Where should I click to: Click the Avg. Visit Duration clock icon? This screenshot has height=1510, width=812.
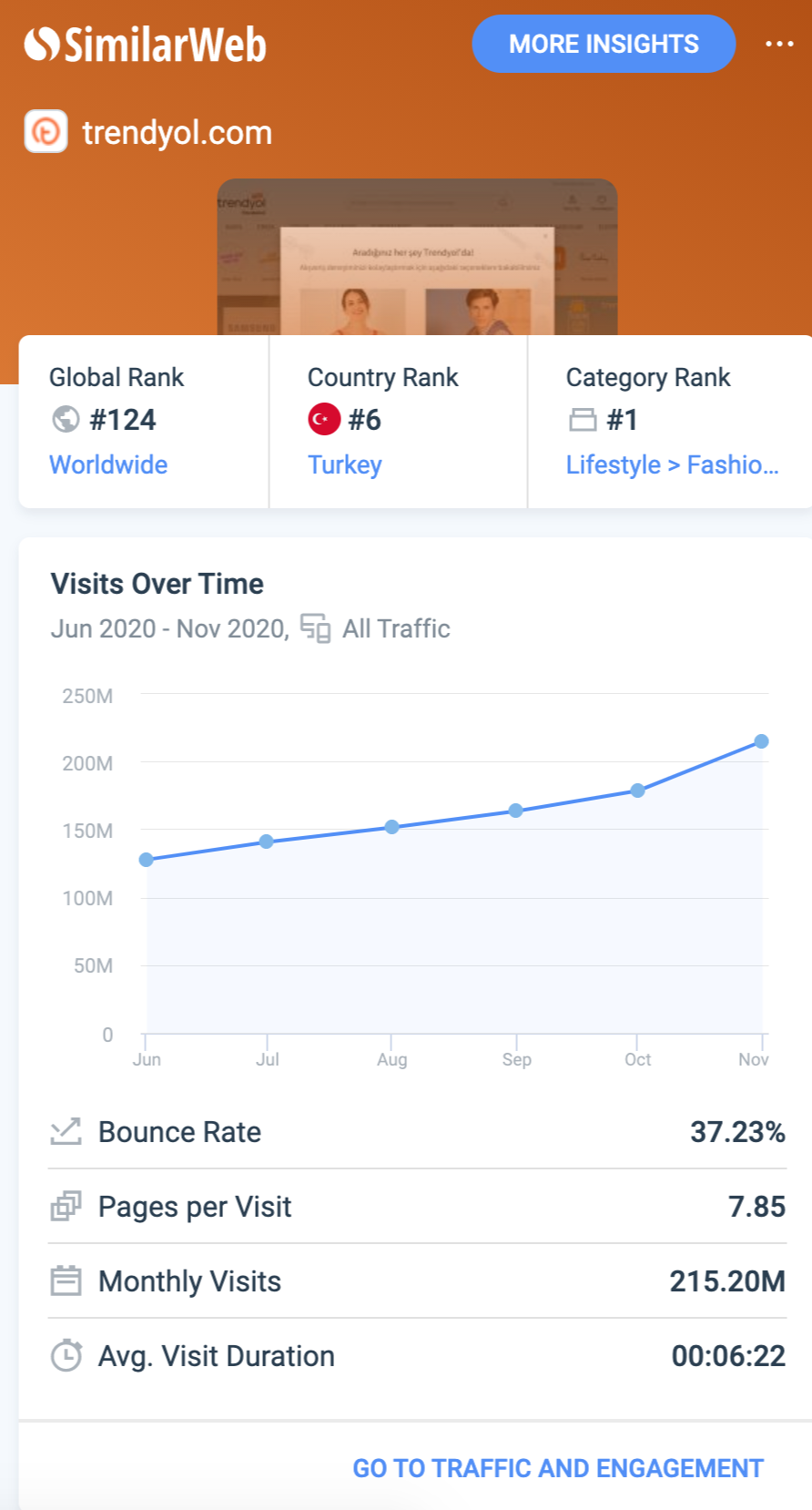click(x=66, y=1355)
